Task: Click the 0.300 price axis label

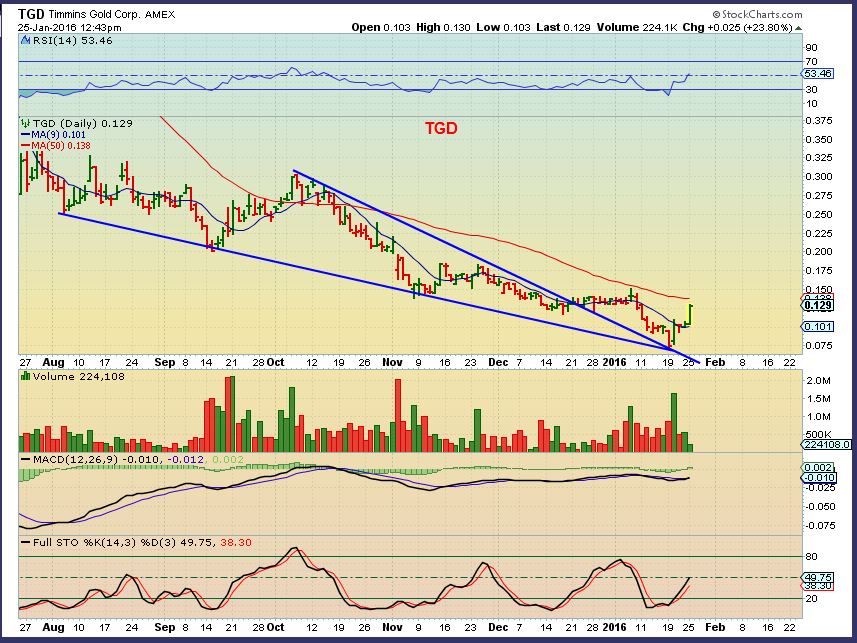Action: pos(819,177)
